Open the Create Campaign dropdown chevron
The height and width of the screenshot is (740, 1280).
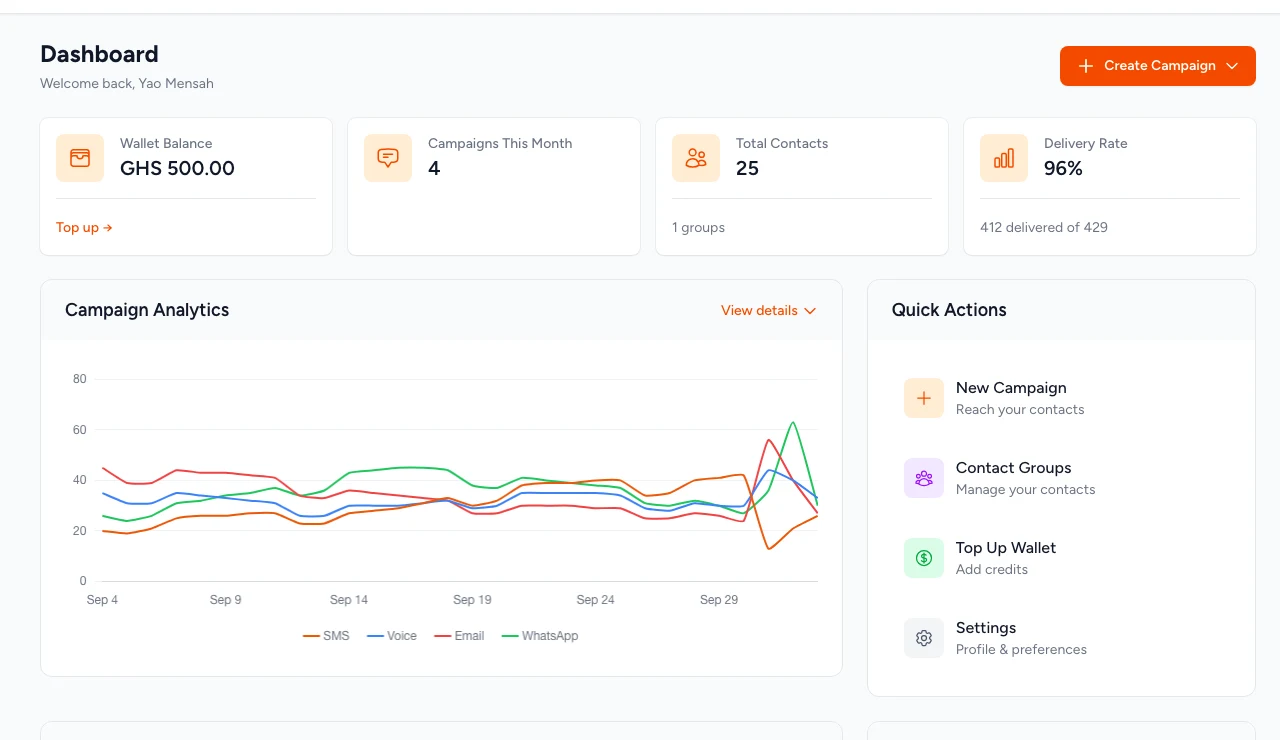click(1232, 66)
